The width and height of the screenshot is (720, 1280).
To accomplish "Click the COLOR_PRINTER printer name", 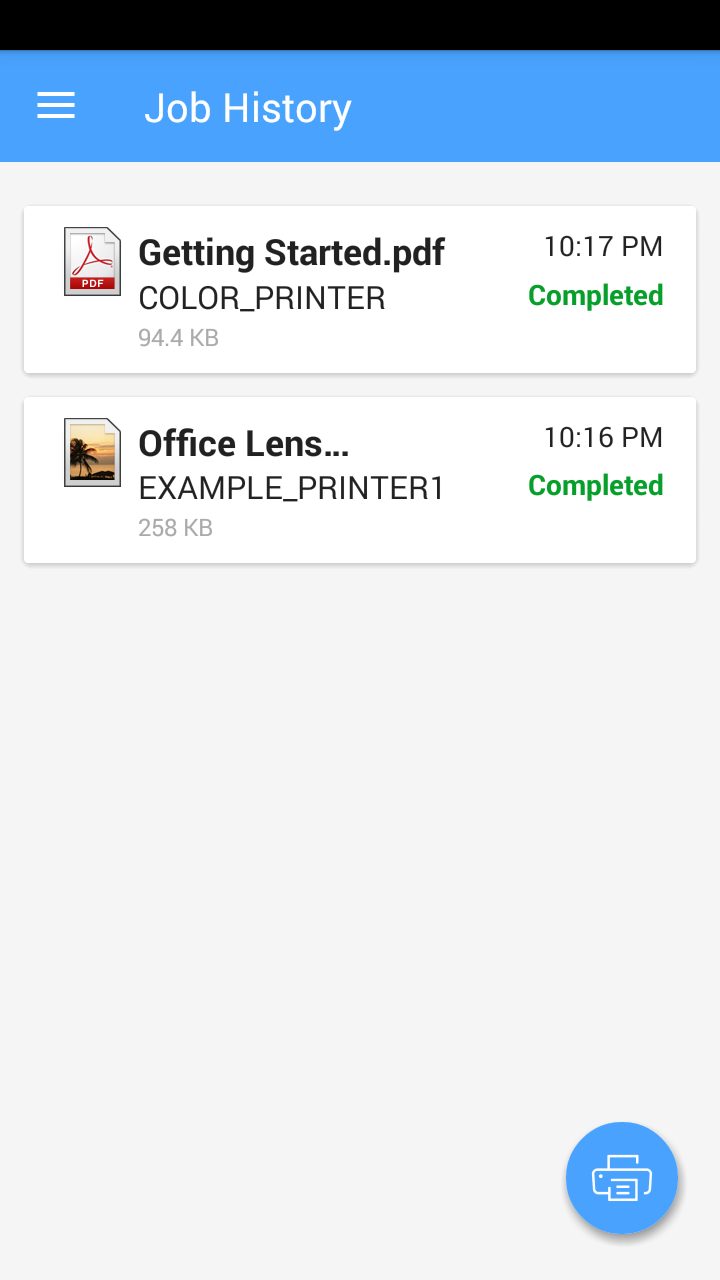I will click(261, 298).
